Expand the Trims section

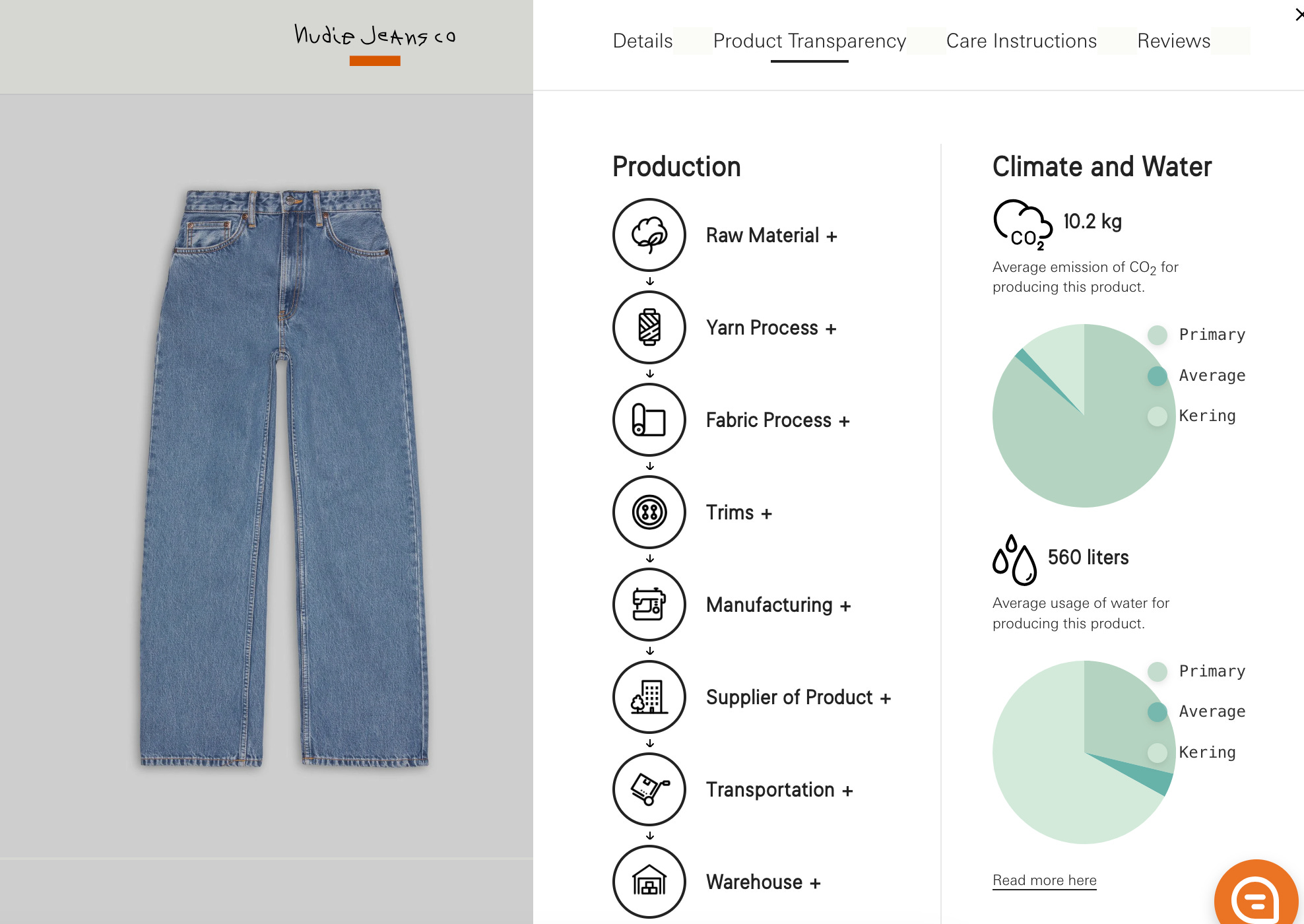(x=738, y=513)
